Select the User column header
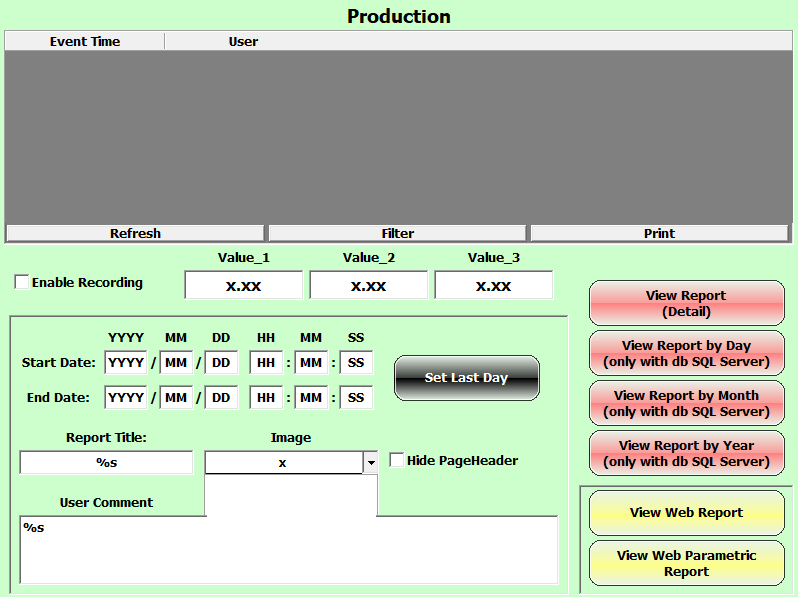 click(243, 41)
